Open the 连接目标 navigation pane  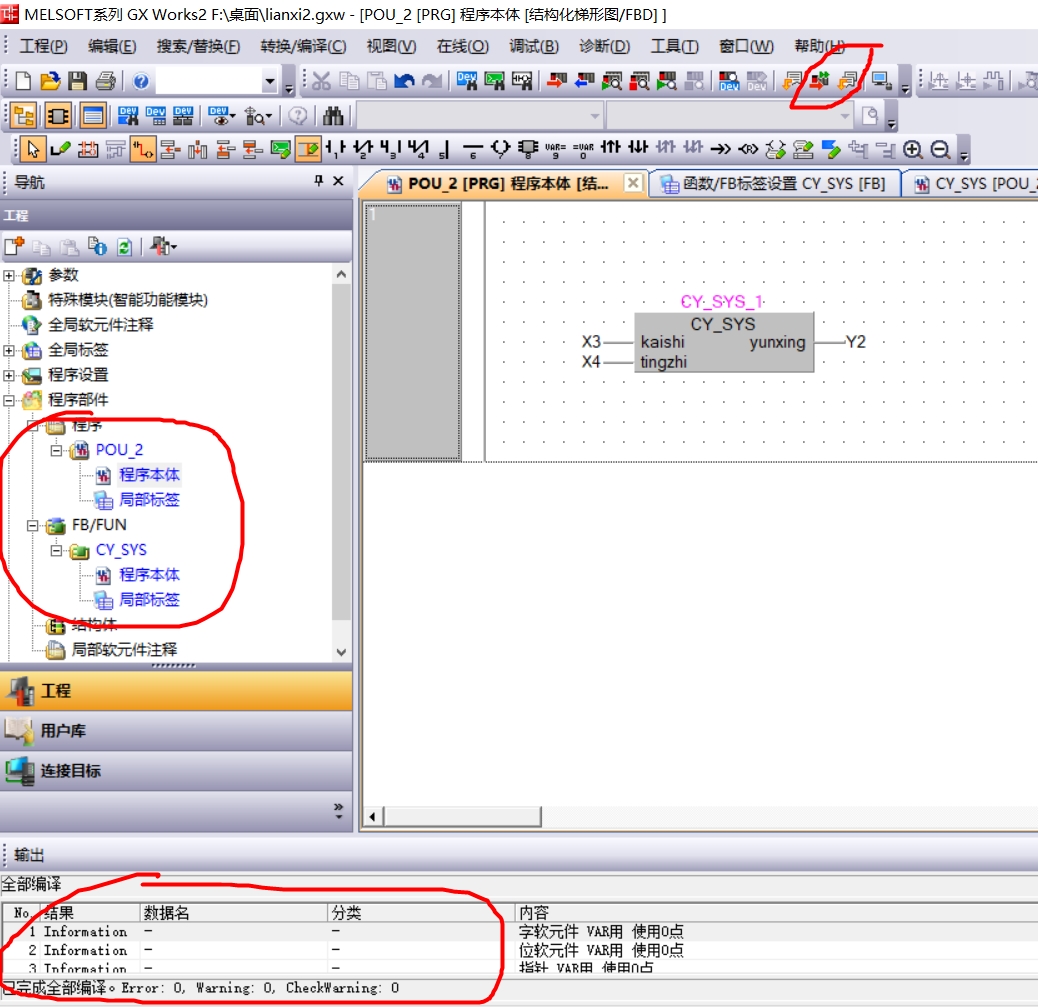[70, 771]
